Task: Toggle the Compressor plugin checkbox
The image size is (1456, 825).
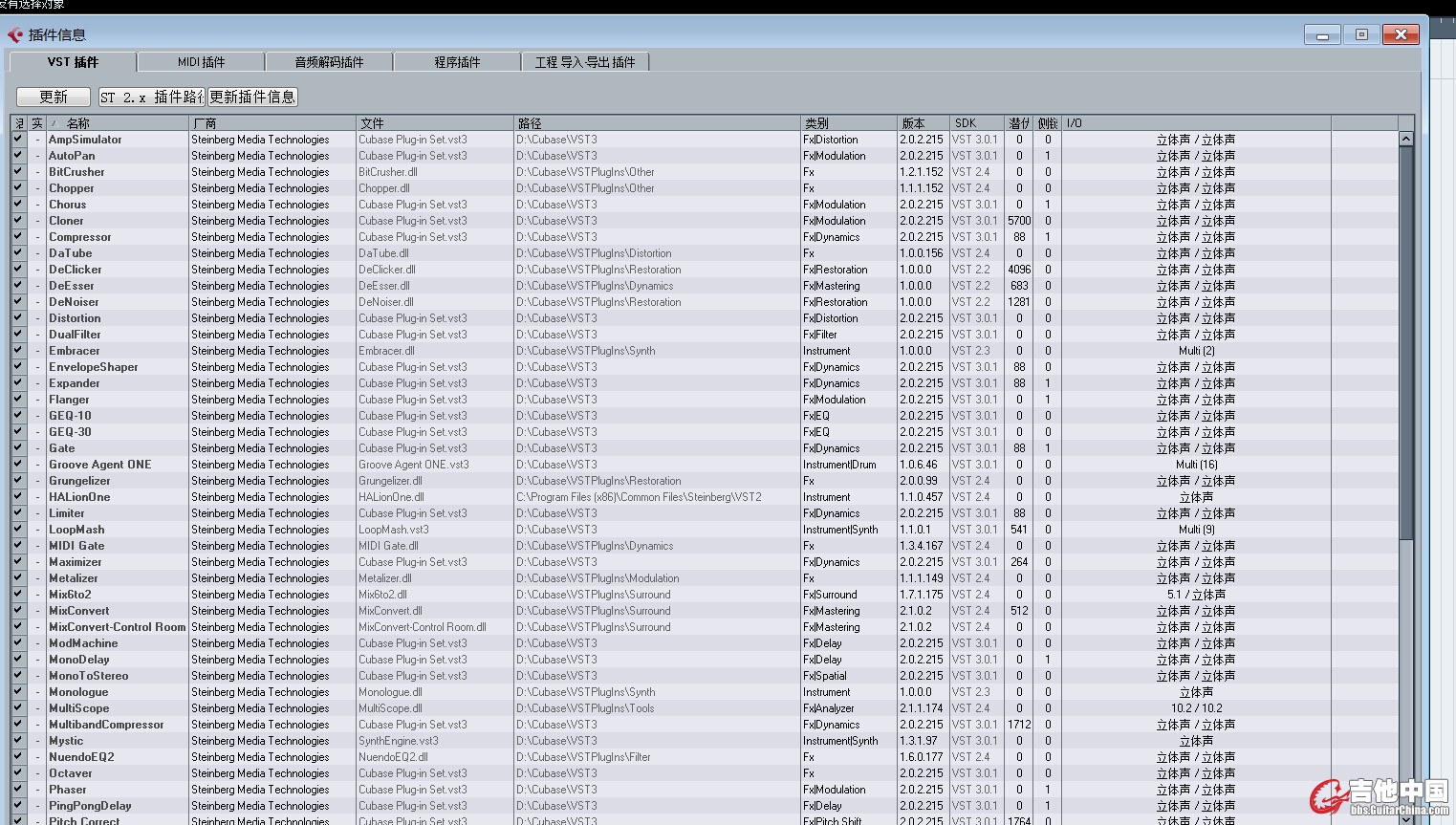Action: click(x=18, y=237)
